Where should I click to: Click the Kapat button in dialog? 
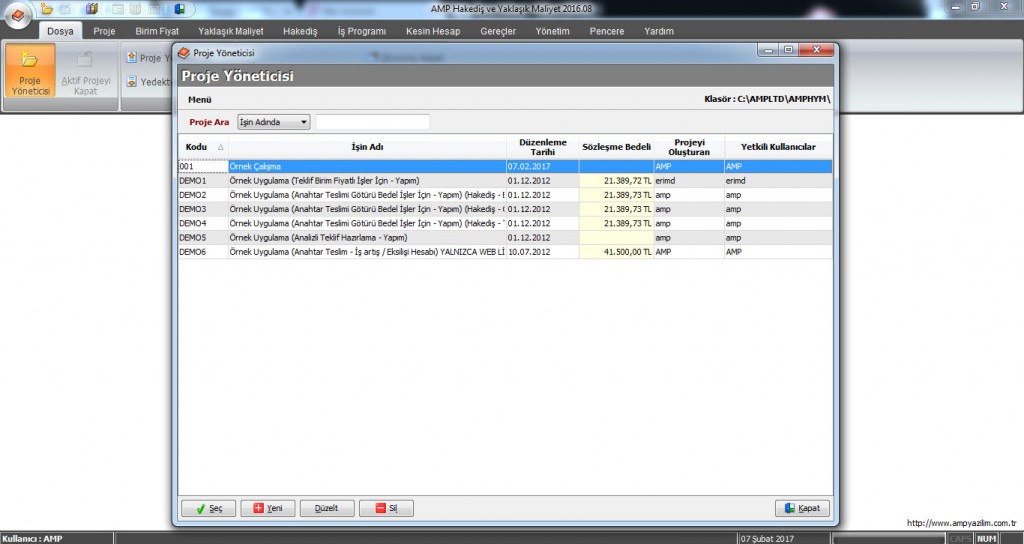(802, 508)
